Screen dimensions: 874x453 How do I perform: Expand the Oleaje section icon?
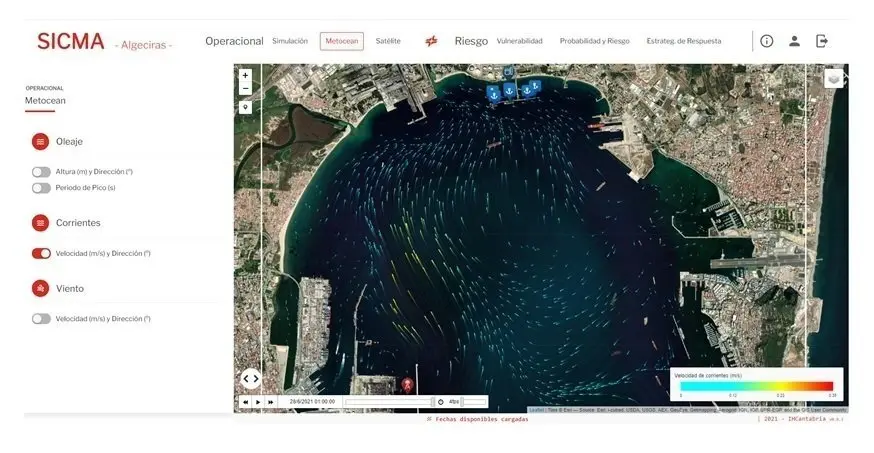(40, 141)
